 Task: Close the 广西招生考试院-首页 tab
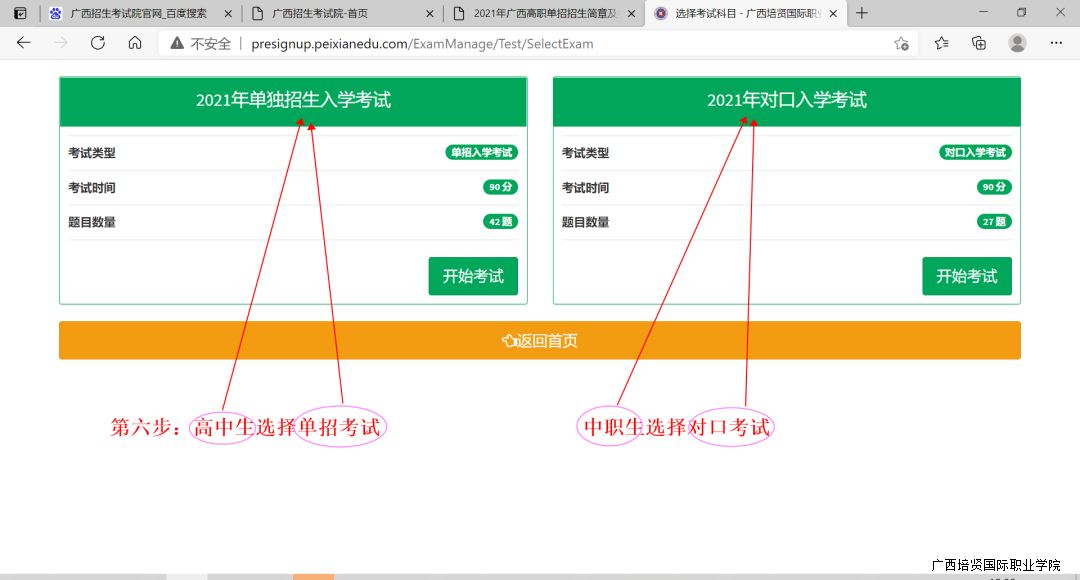pyautogui.click(x=431, y=13)
